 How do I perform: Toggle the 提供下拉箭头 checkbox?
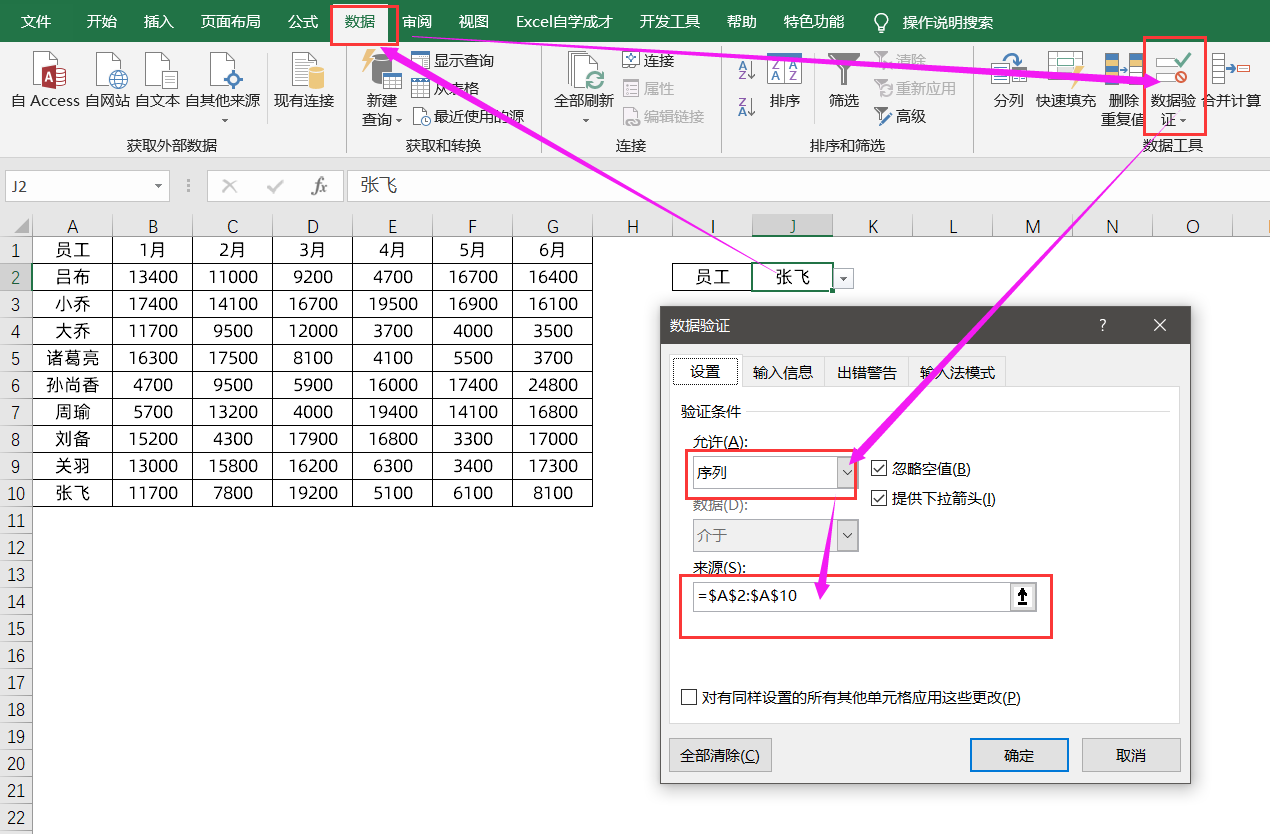coord(879,498)
